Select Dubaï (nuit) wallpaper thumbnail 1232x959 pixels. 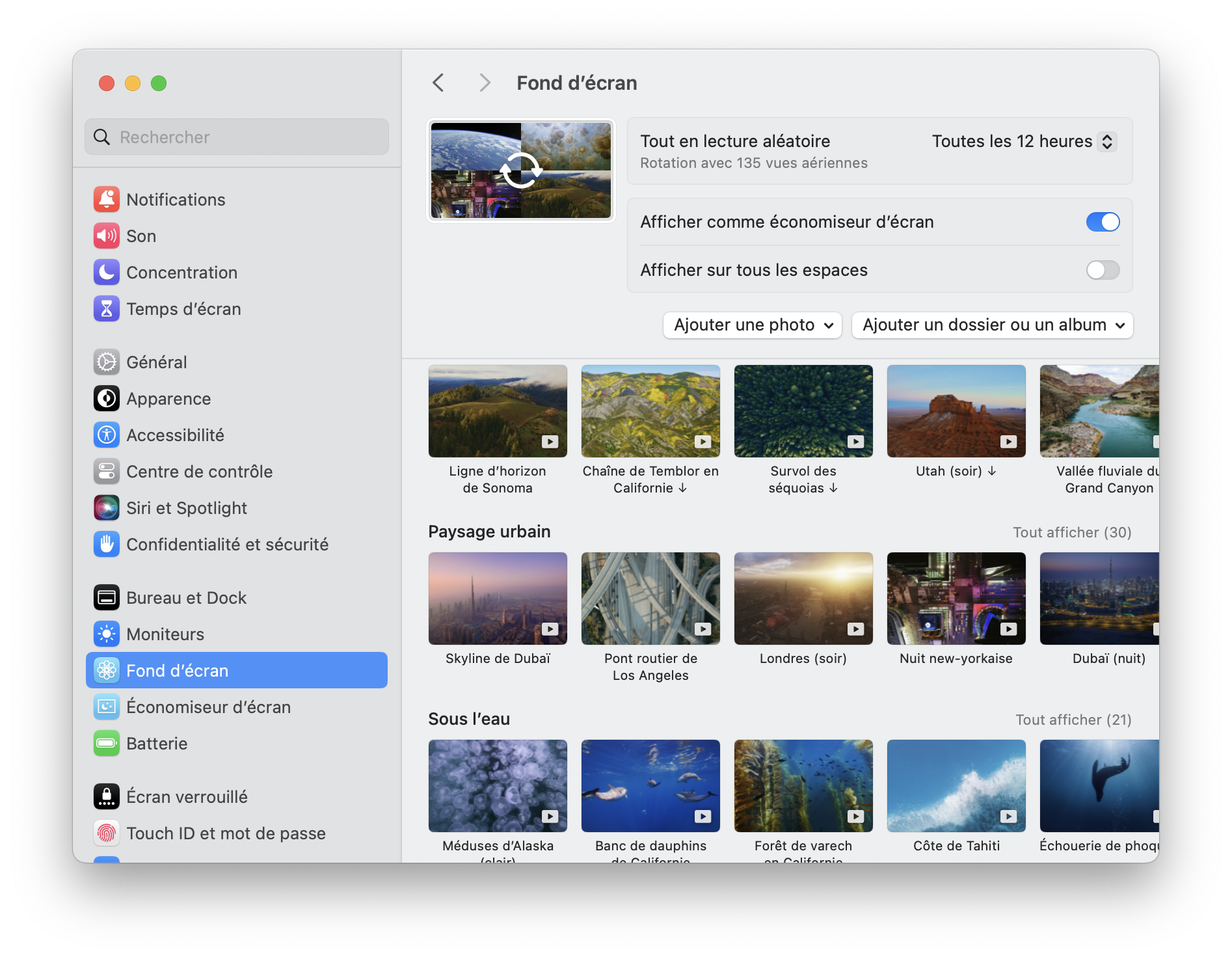1099,599
